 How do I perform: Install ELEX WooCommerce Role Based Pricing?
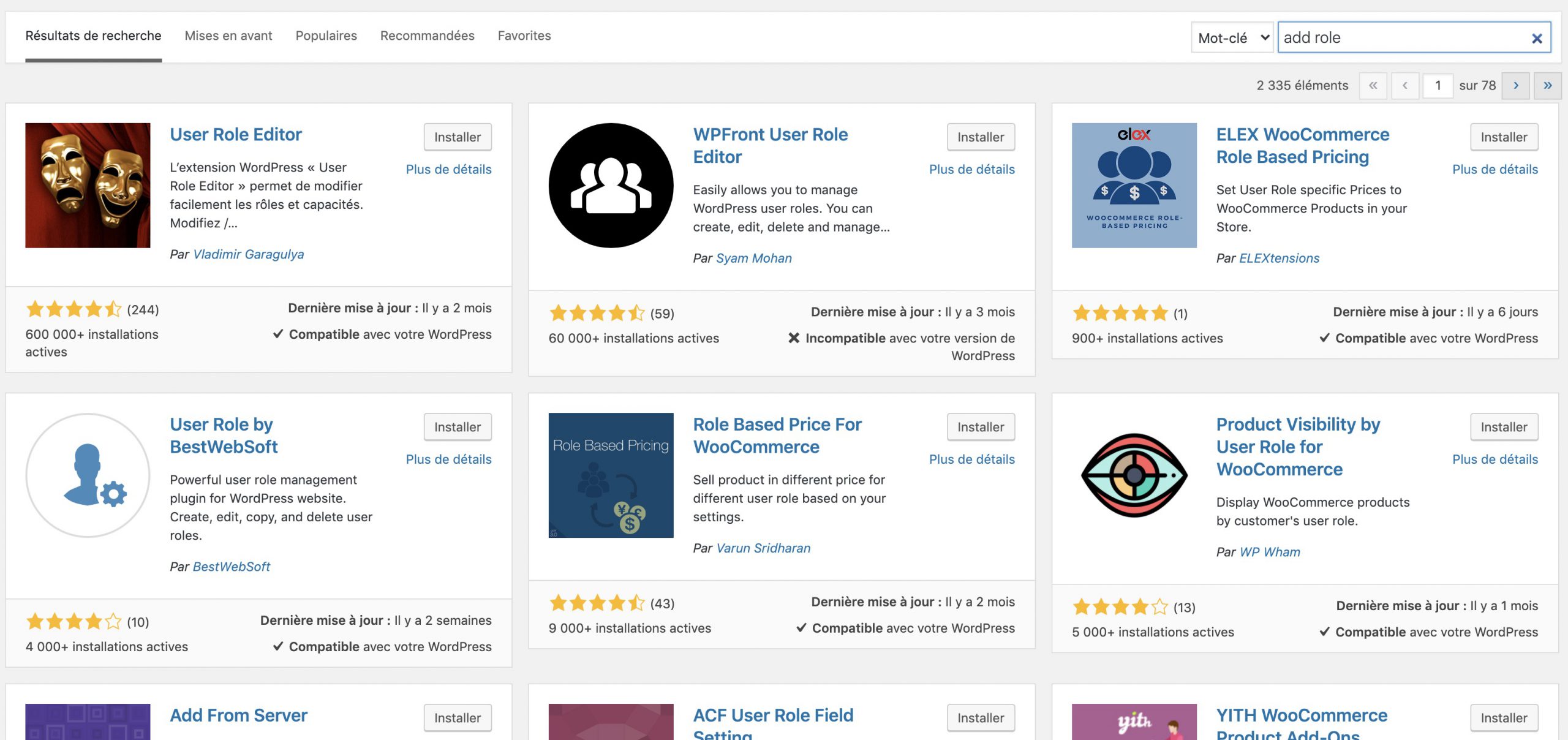[x=1504, y=137]
